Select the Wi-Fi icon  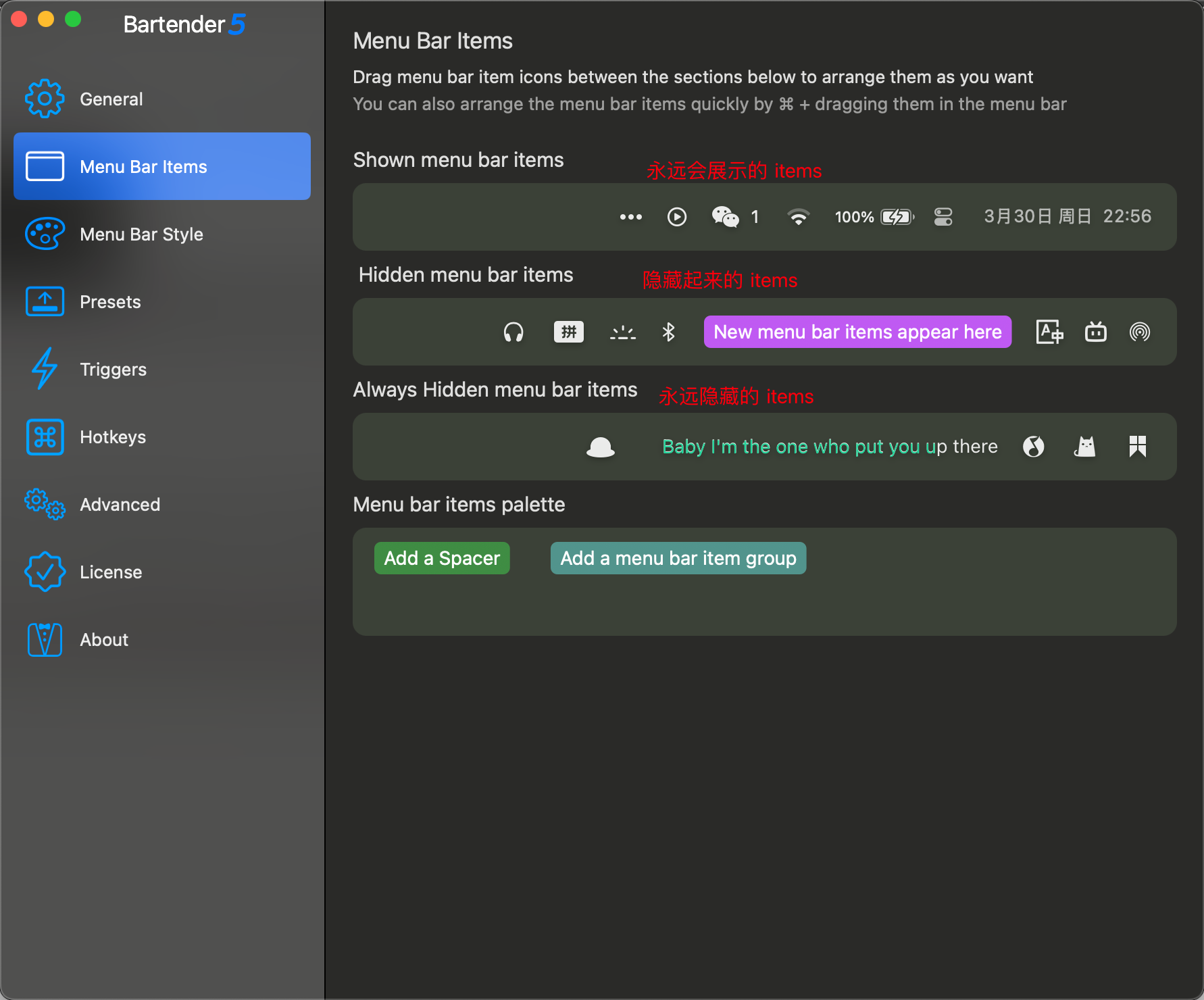click(799, 217)
